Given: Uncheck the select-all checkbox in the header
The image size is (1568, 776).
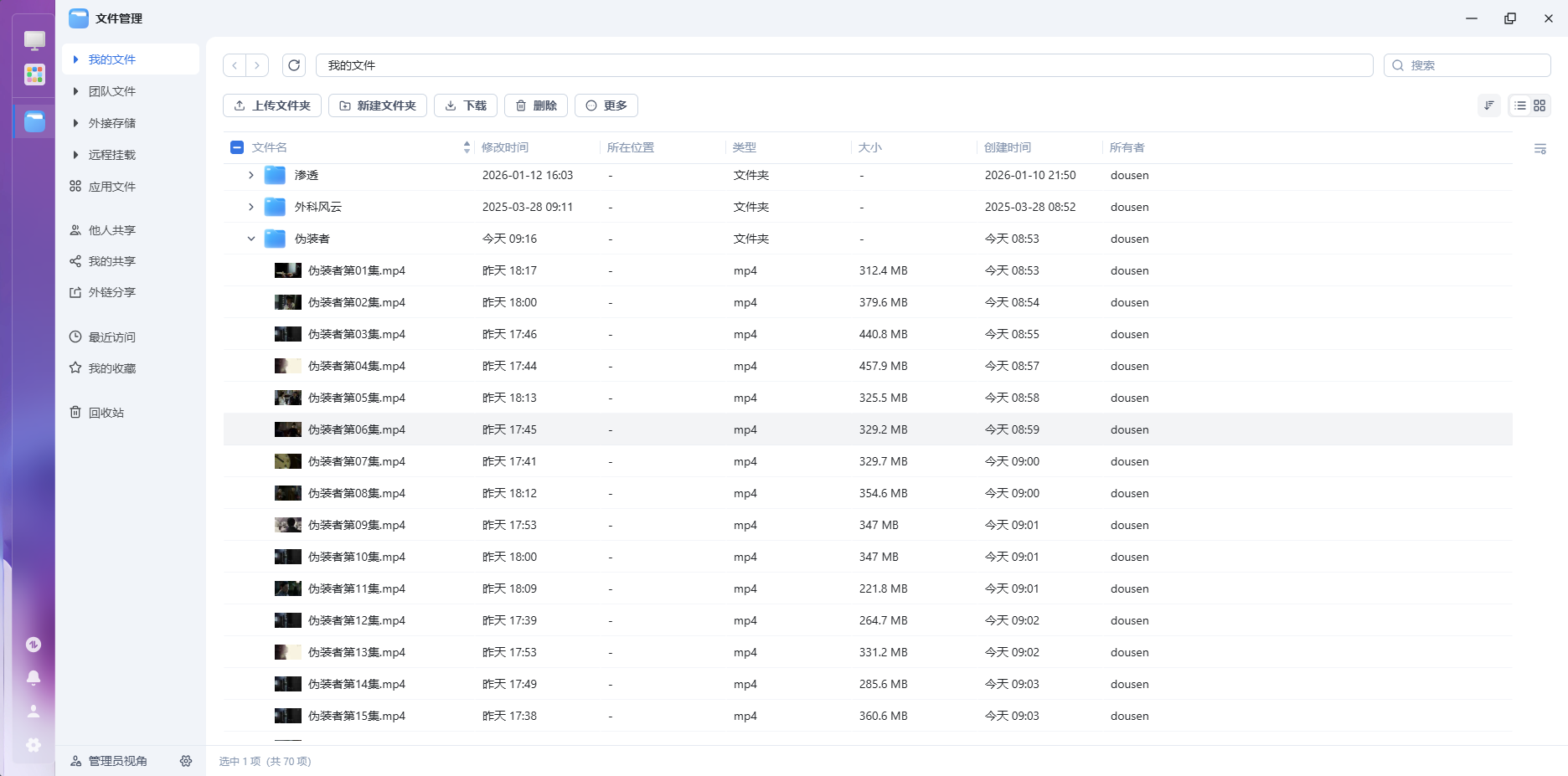Looking at the screenshot, I should 237,146.
